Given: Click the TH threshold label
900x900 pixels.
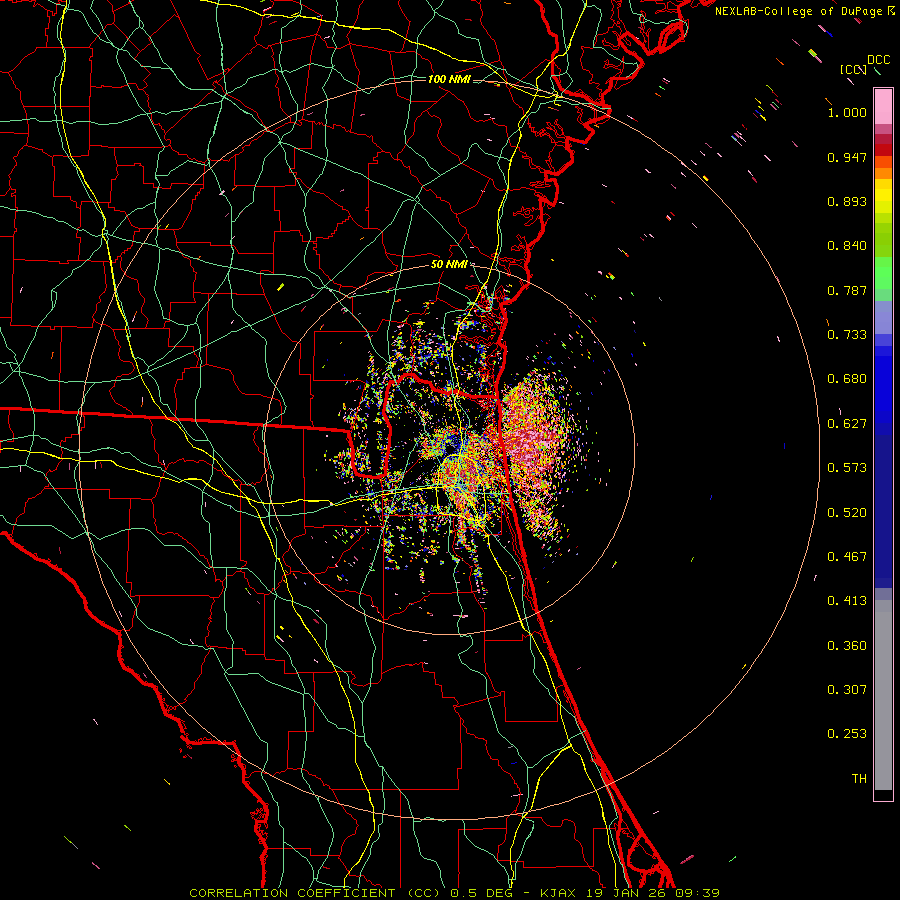Looking at the screenshot, I should [859, 779].
